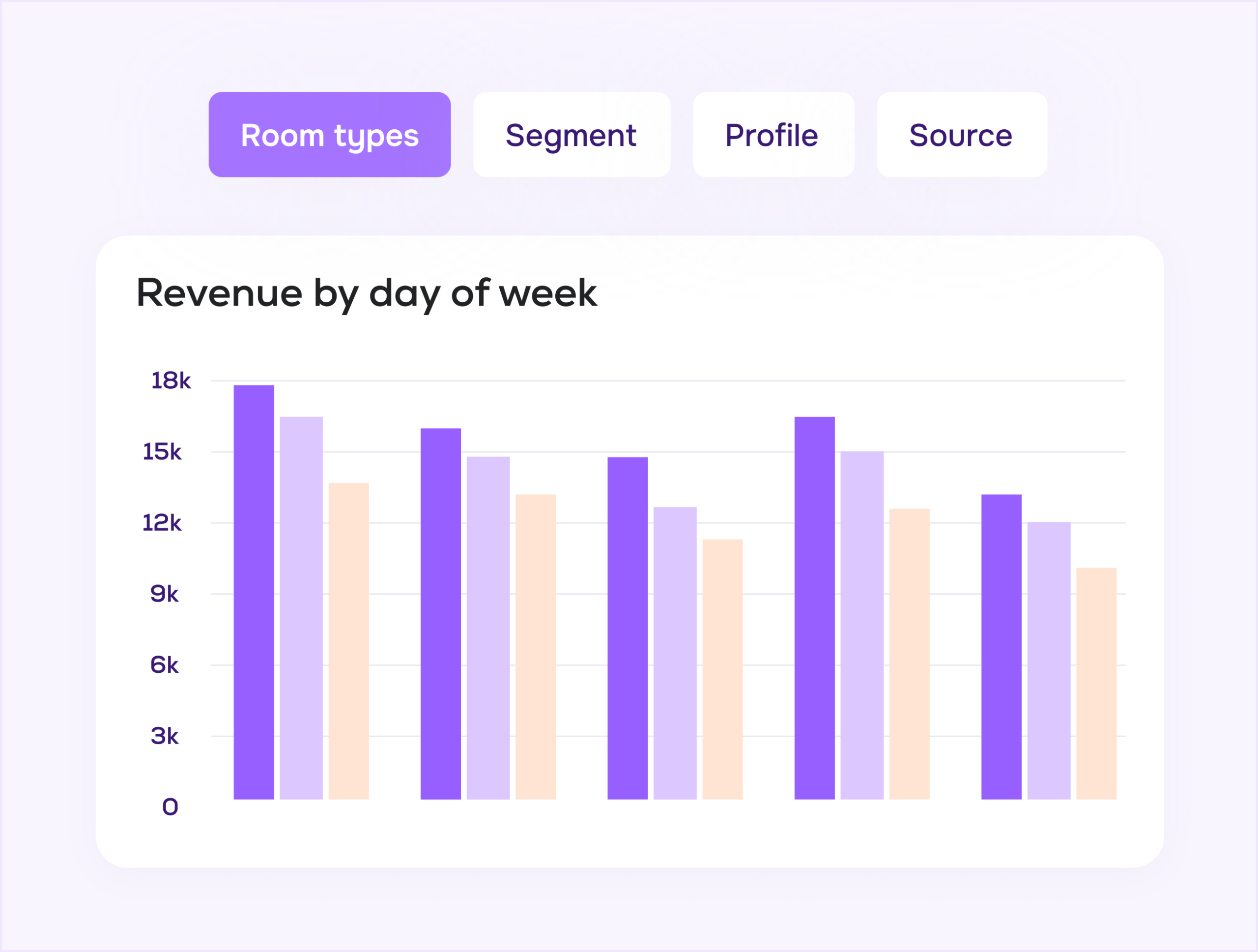Click the peach bar in the first group
The height and width of the screenshot is (952, 1258).
348,641
